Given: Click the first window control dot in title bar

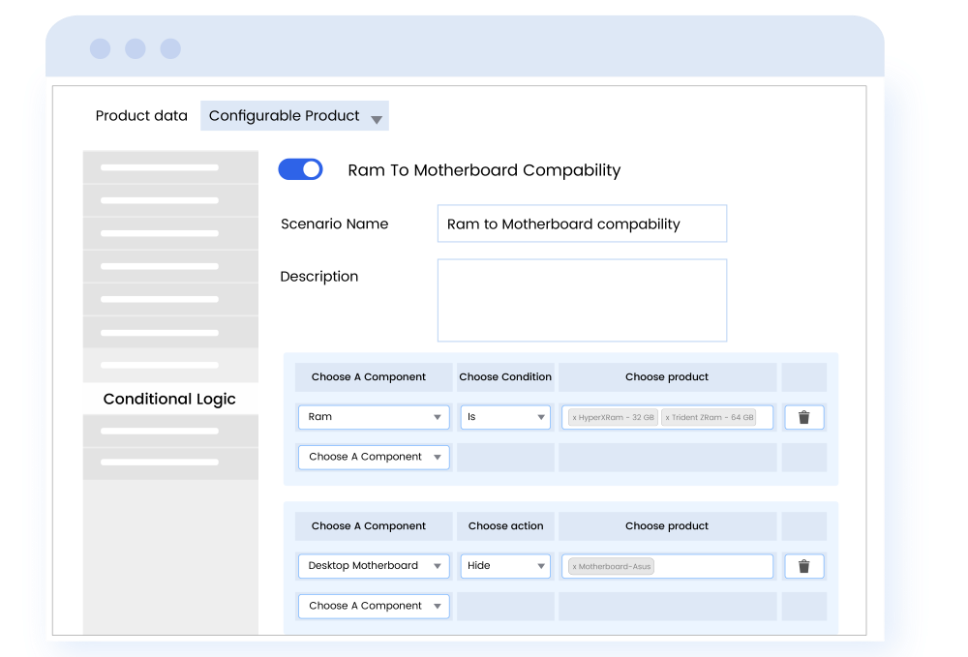Looking at the screenshot, I should (x=100, y=48).
